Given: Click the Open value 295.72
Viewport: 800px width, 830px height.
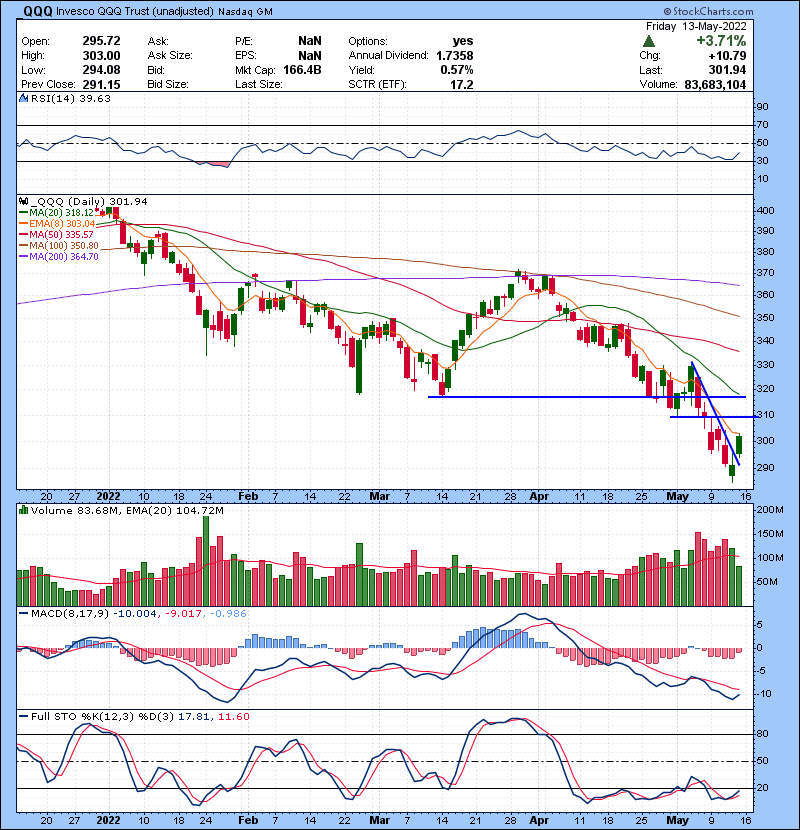Looking at the screenshot, I should tap(101, 41).
